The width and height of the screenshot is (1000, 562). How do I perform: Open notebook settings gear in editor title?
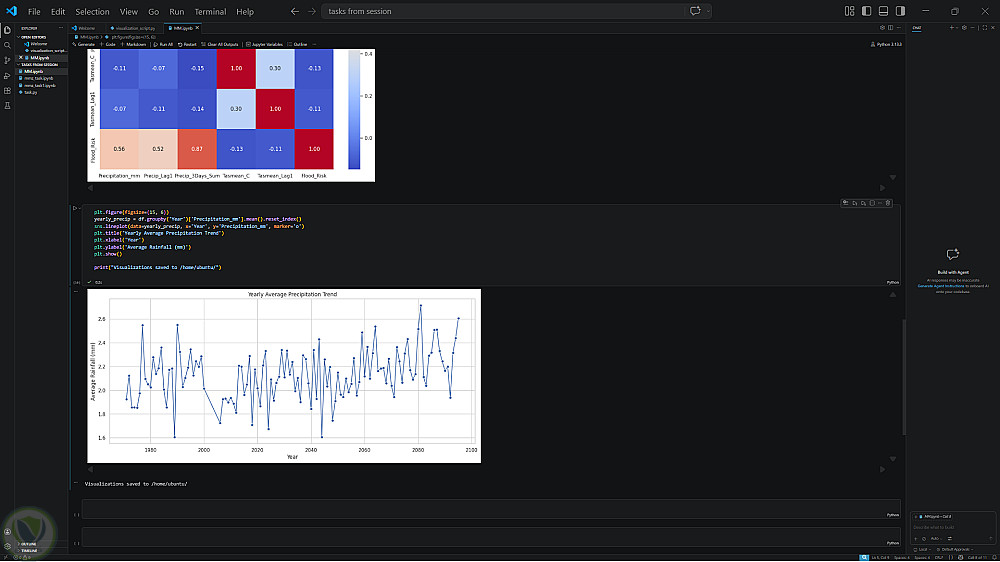tap(883, 28)
